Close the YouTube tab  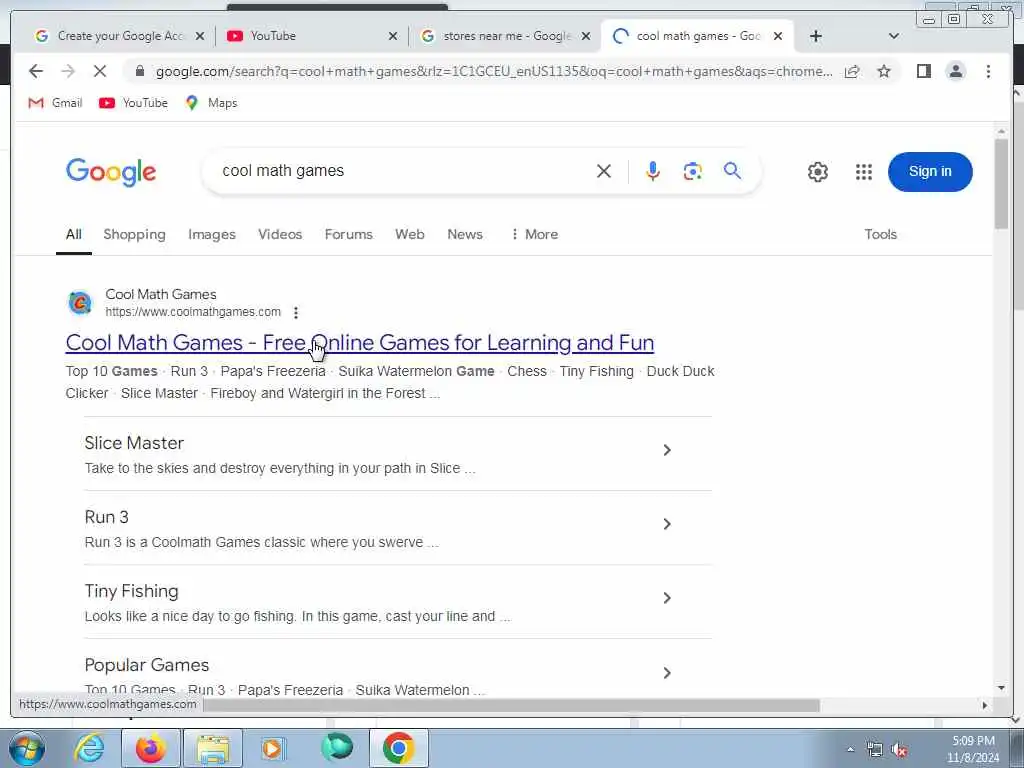(392, 36)
